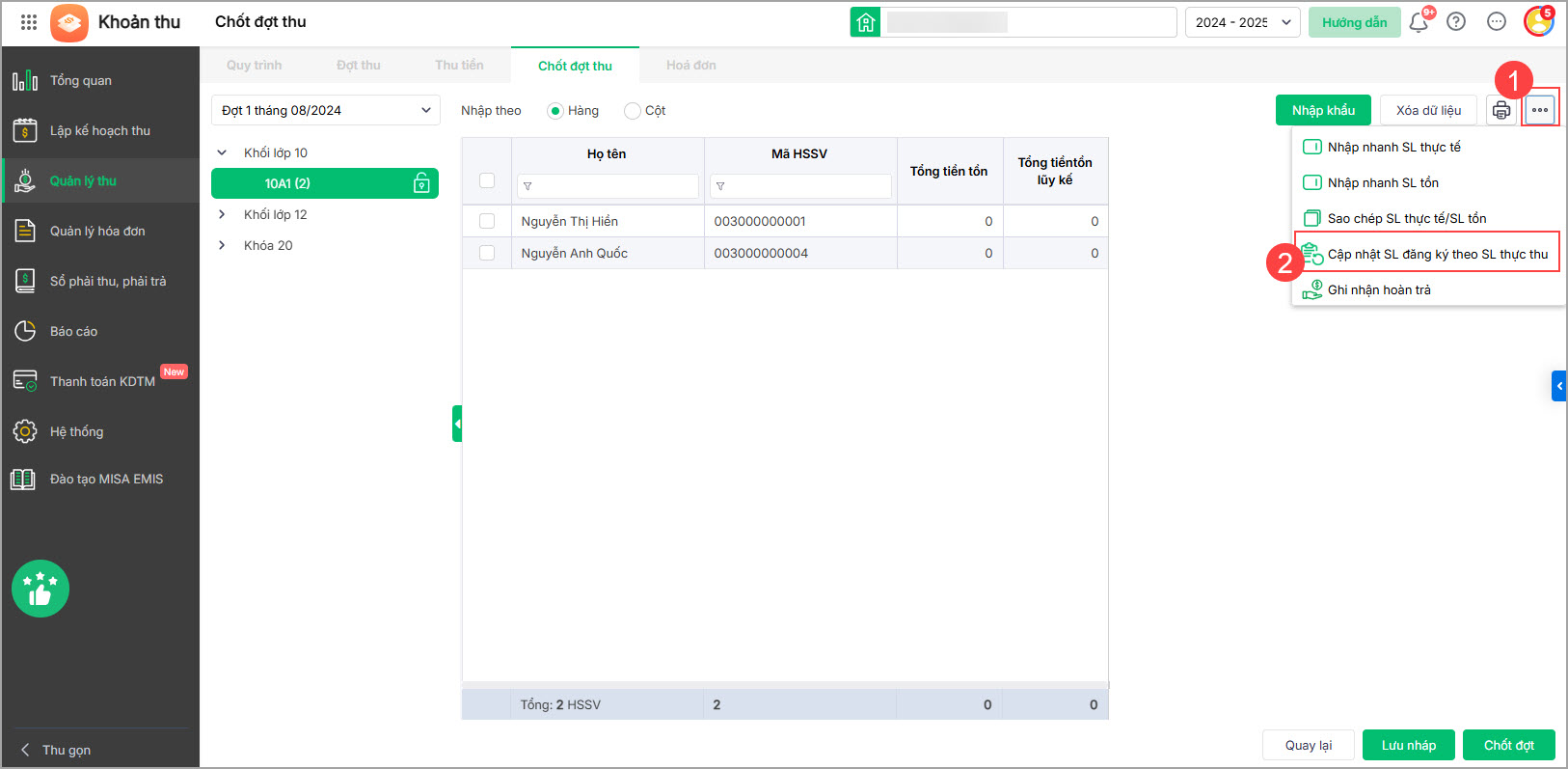Click the school name search field
The width and height of the screenshot is (1568, 769).
click(1028, 22)
